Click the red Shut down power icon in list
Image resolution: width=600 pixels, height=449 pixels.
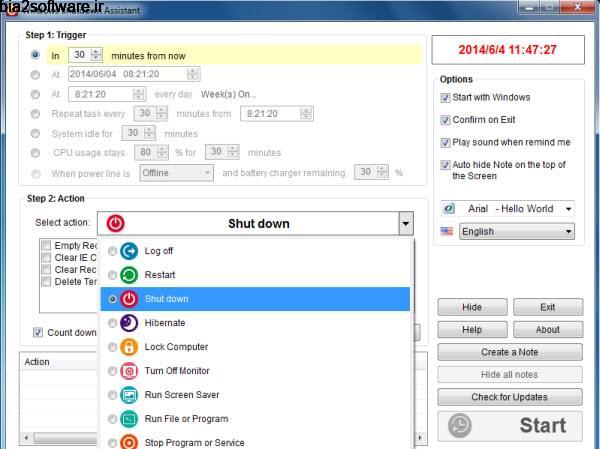[x=129, y=299]
